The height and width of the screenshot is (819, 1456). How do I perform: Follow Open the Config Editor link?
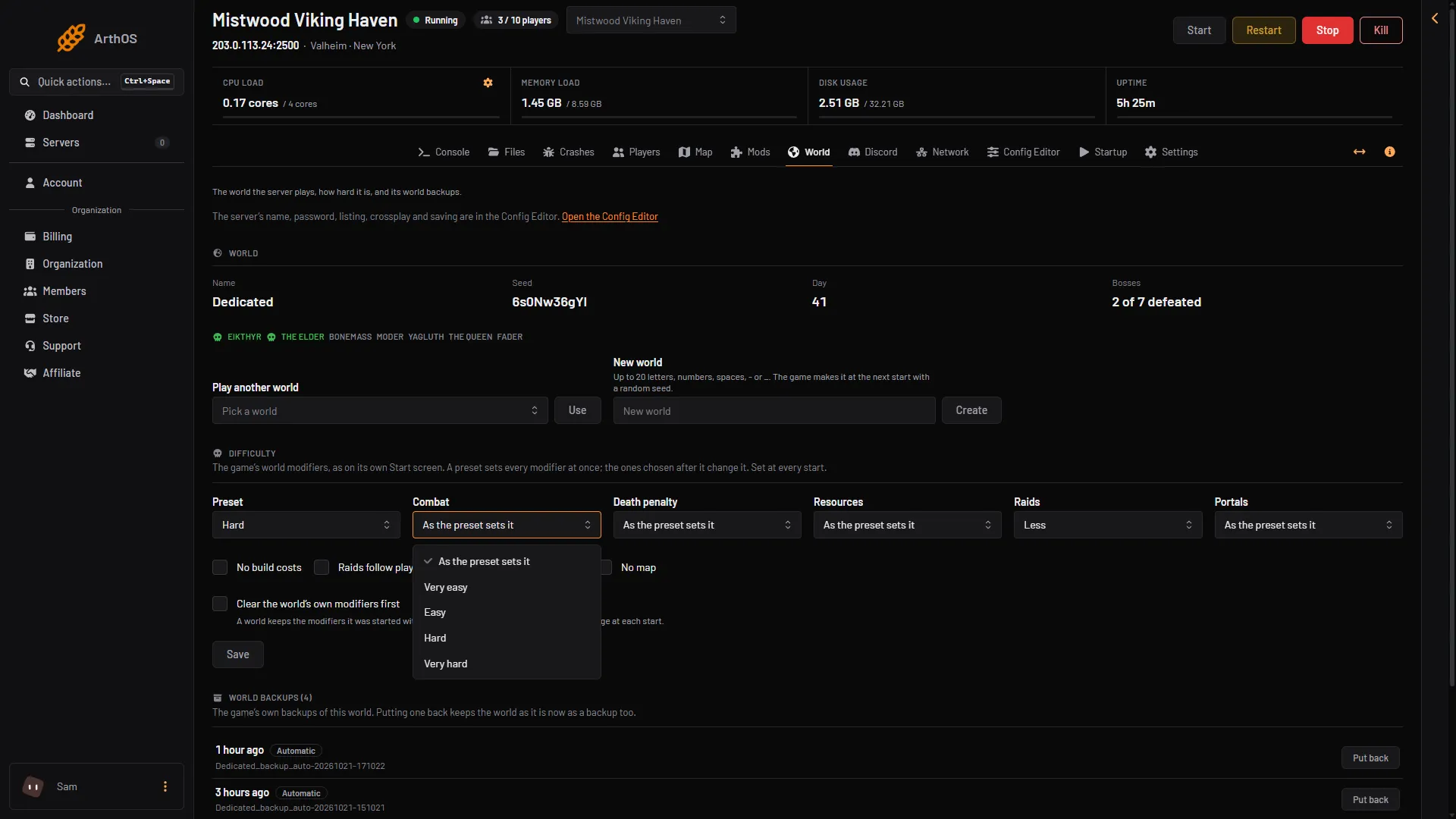pos(610,217)
